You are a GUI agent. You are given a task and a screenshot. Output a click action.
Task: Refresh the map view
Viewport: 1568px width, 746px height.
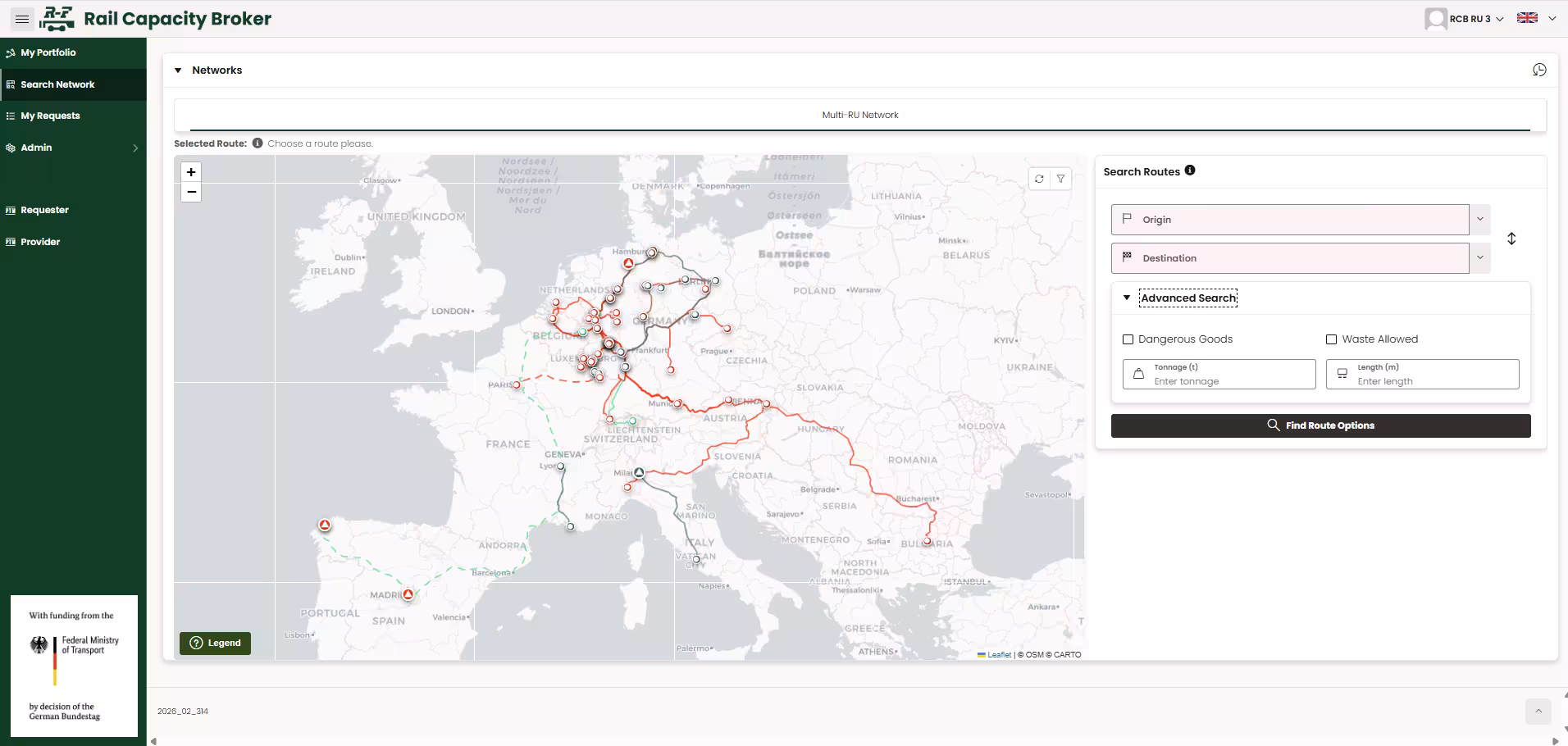click(x=1039, y=179)
